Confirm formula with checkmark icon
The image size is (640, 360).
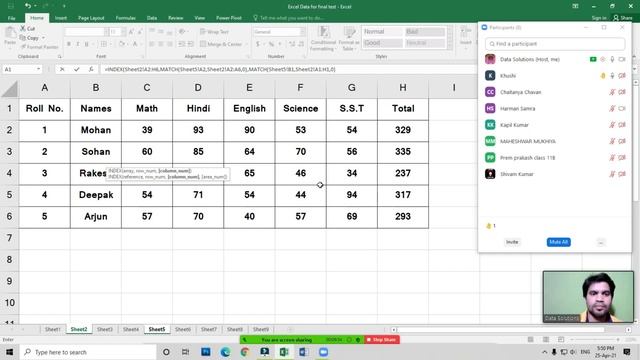click(x=76, y=69)
